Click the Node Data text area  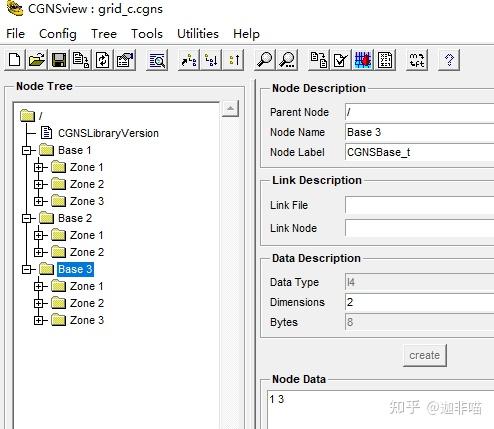tap(381, 409)
